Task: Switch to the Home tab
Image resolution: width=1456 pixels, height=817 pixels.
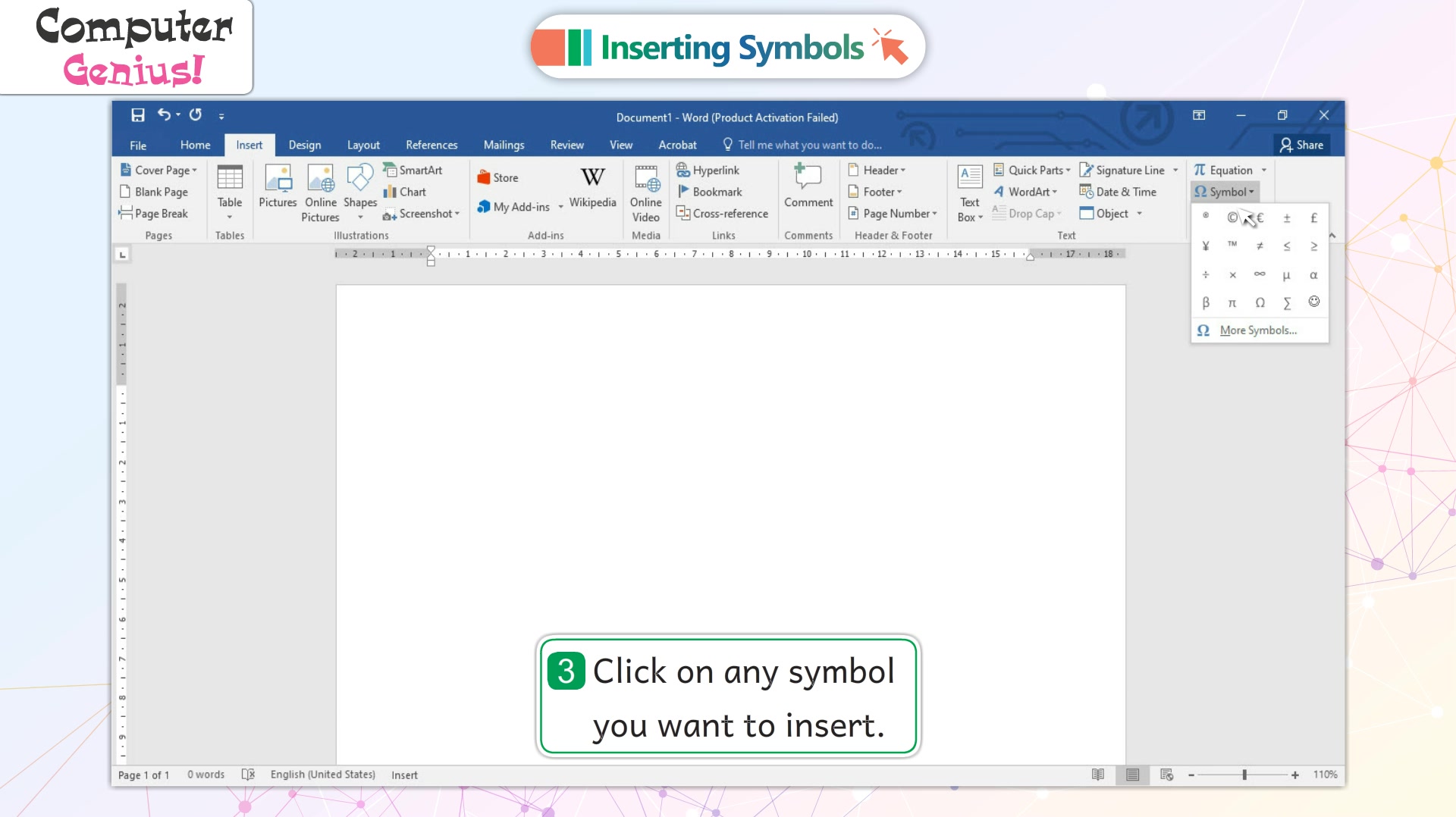Action: point(195,145)
